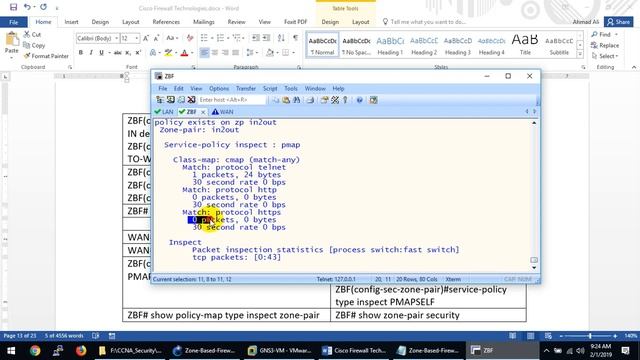Click the Undo arrow in Word's quick access toolbar
The image size is (640, 360).
[27, 7]
